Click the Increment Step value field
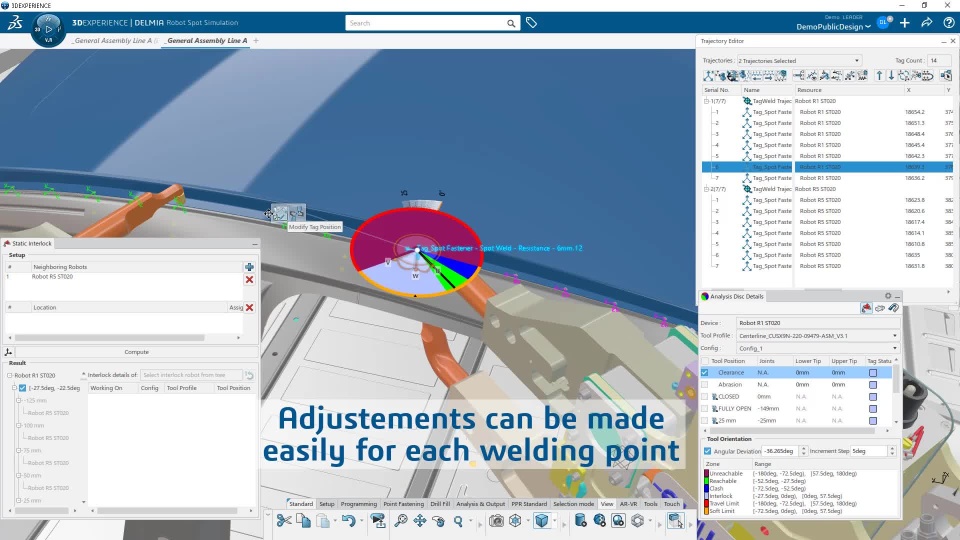 pyautogui.click(x=869, y=451)
